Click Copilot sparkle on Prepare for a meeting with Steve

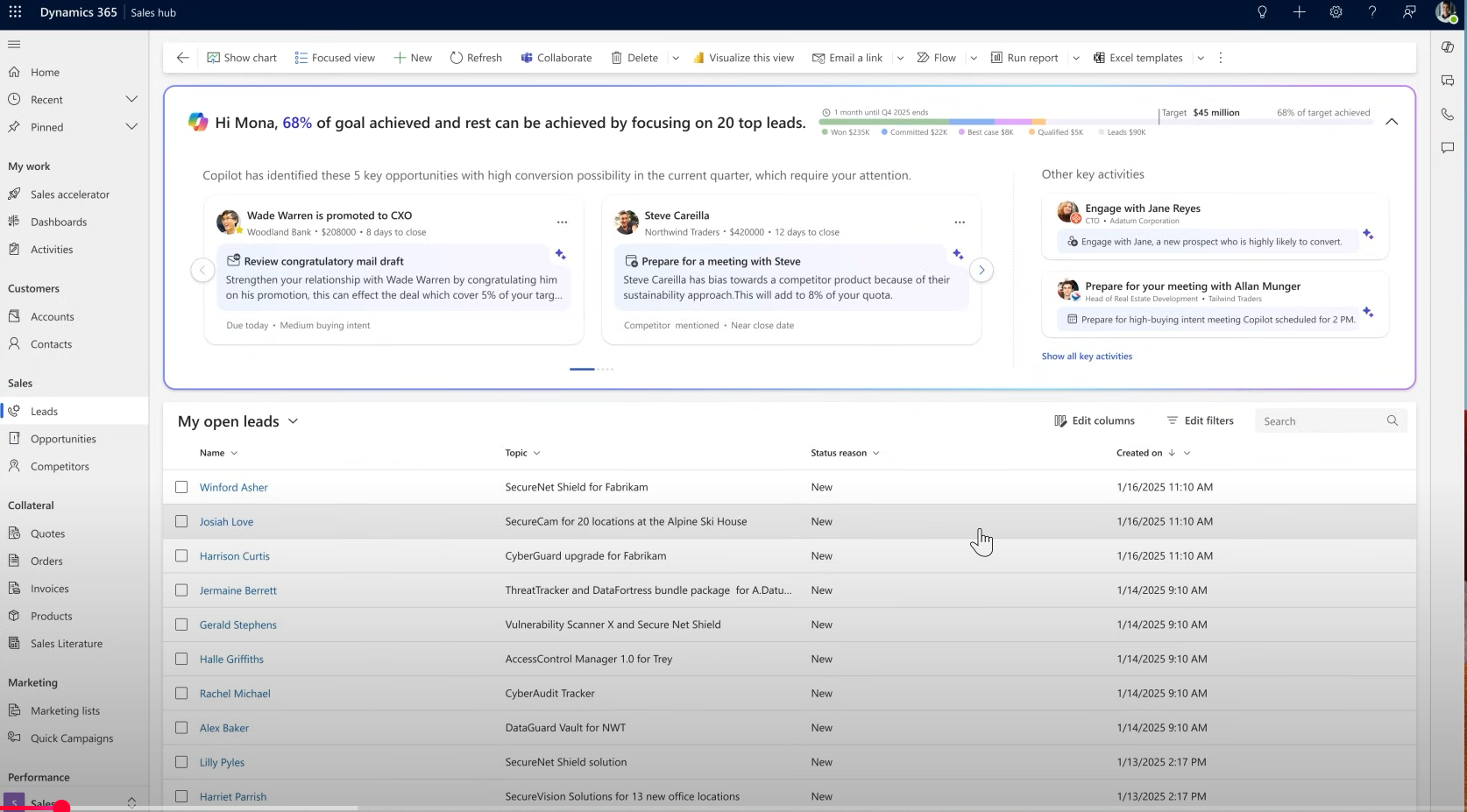[958, 254]
